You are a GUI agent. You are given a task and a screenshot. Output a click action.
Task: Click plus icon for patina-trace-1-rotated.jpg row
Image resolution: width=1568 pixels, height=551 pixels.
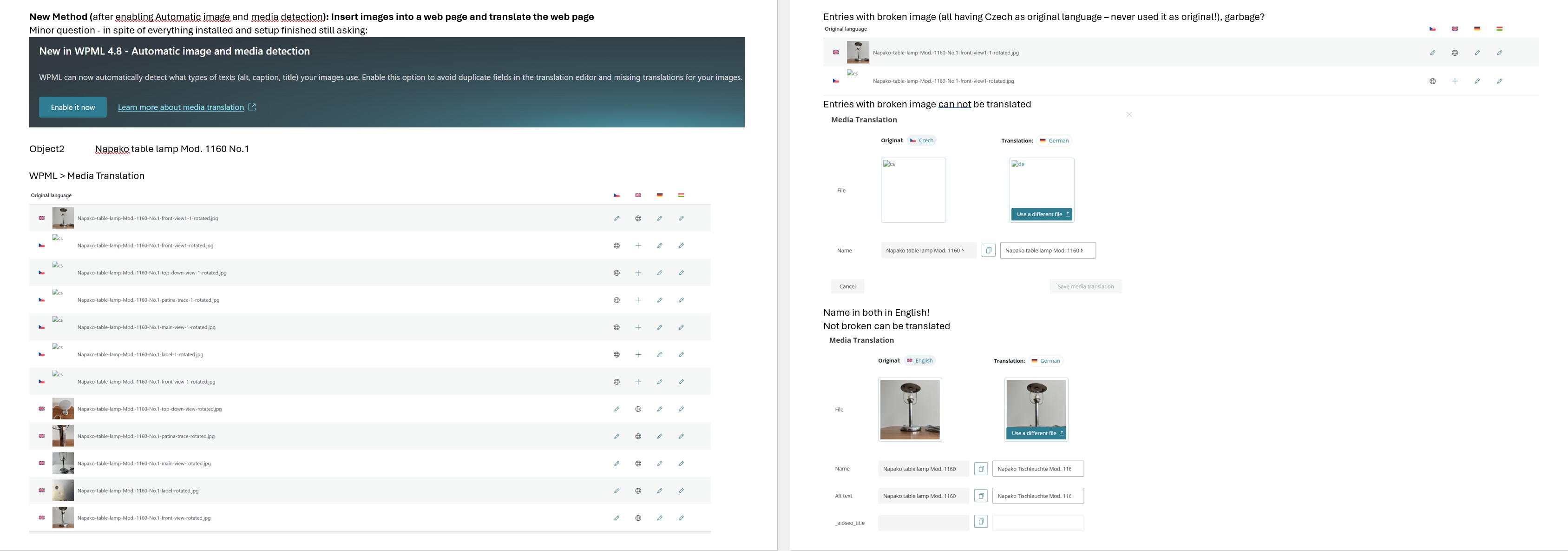point(638,300)
